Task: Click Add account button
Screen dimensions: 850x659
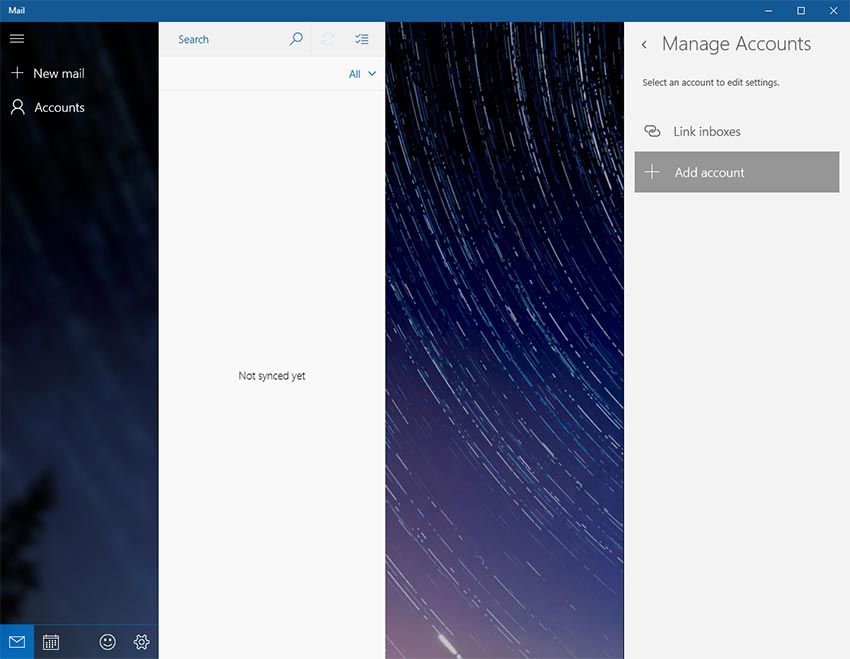Action: pos(737,172)
